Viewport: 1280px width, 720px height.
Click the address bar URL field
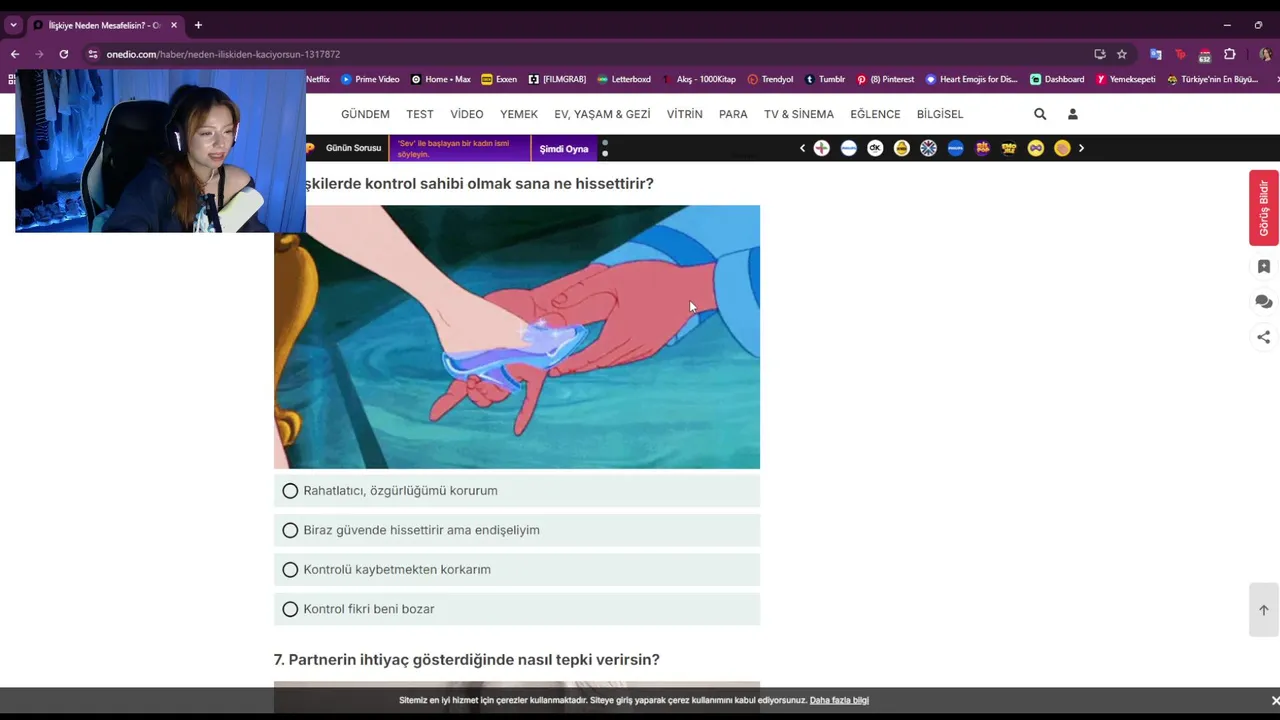click(590, 54)
